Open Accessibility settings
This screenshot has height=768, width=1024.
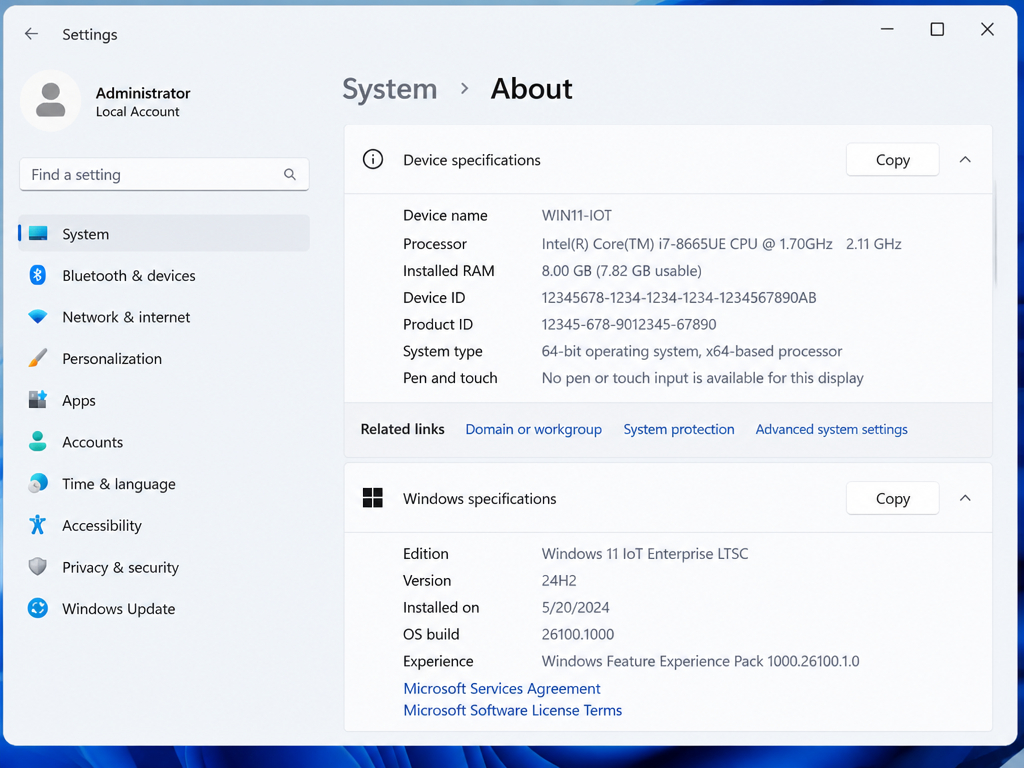[164, 525]
